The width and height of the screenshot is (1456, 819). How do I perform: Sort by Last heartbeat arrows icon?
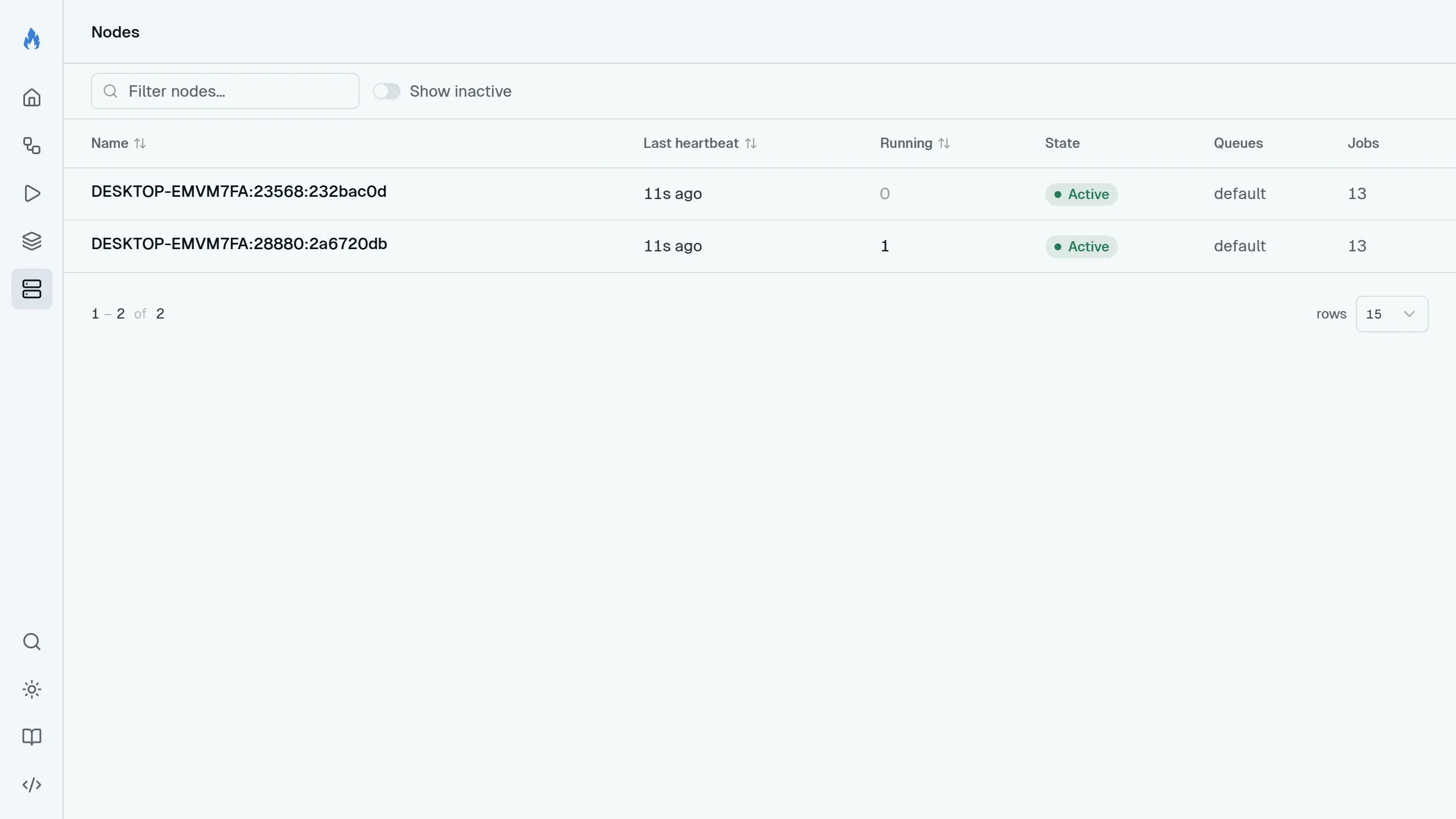point(751,143)
